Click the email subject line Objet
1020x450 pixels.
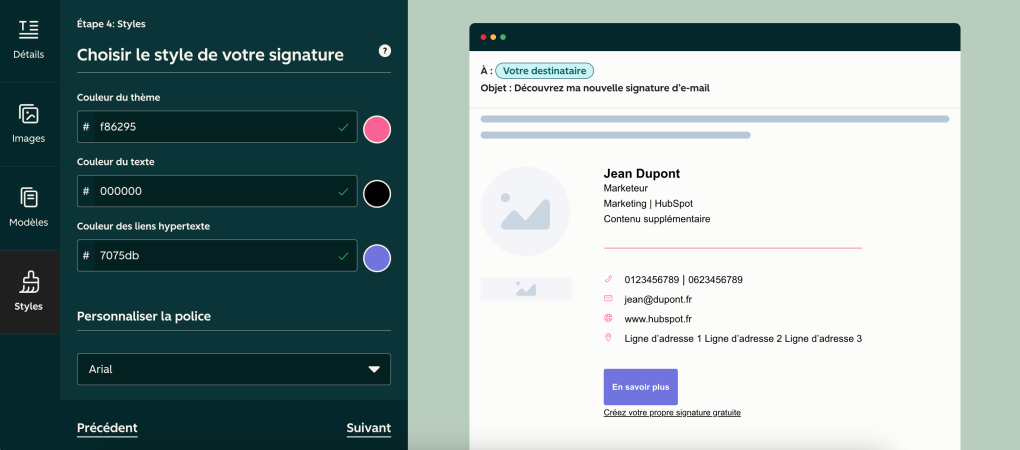coord(595,88)
